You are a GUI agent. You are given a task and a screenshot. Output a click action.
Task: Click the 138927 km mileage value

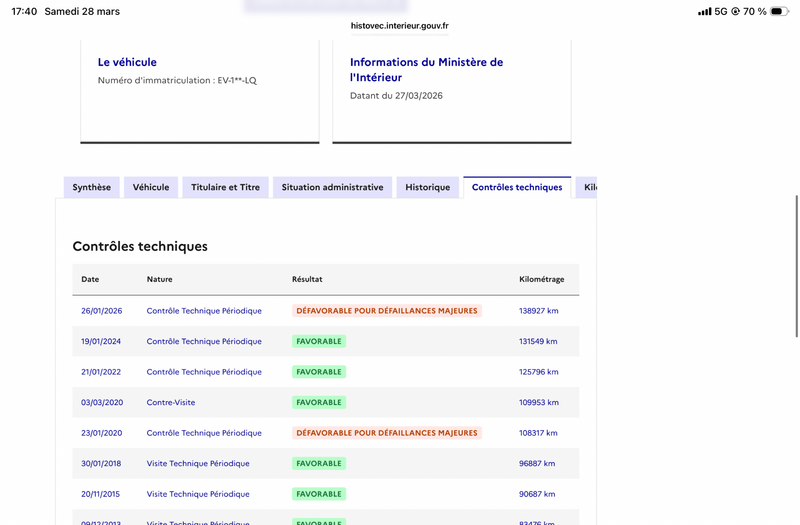coord(538,311)
